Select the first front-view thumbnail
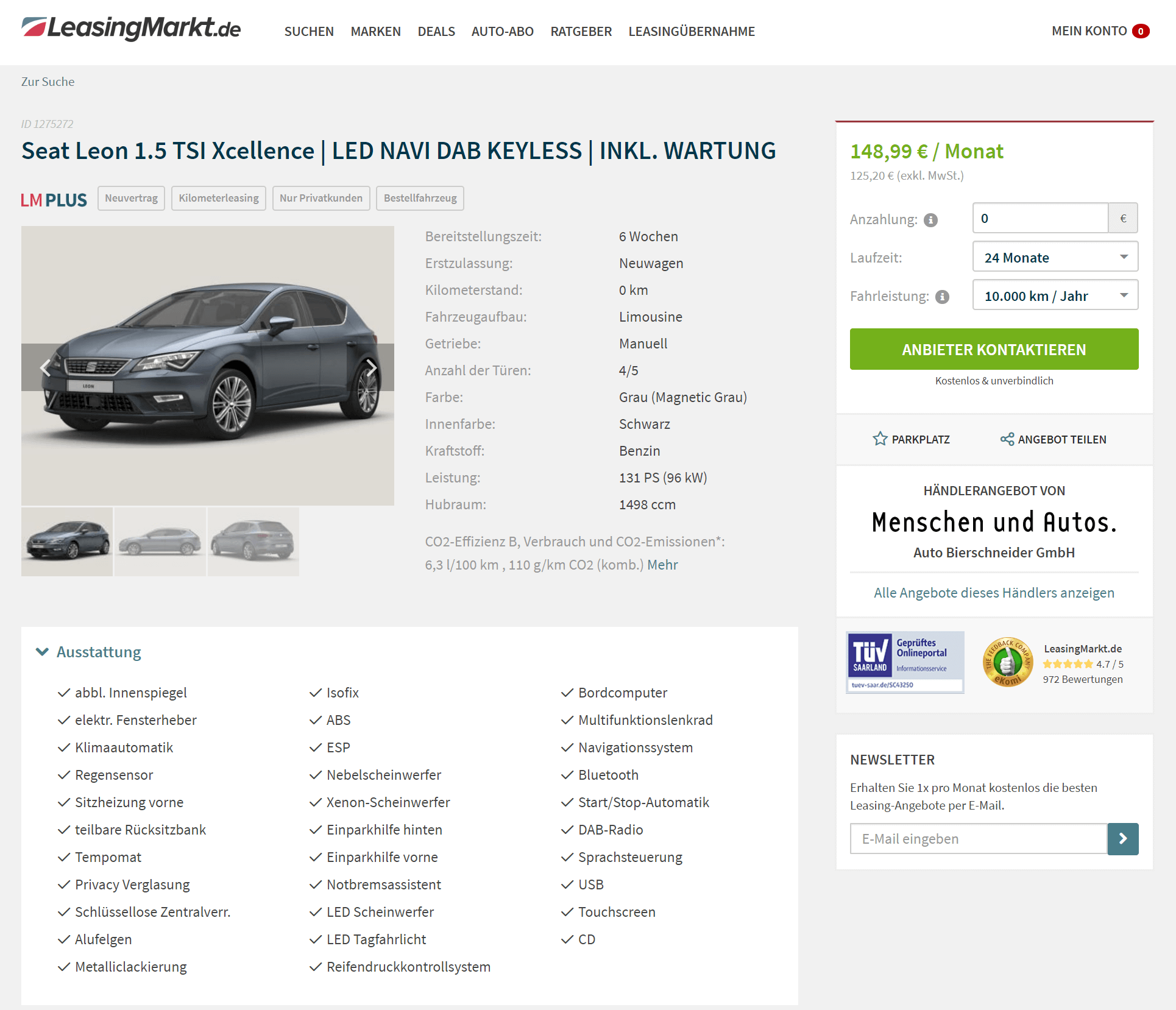 67,542
